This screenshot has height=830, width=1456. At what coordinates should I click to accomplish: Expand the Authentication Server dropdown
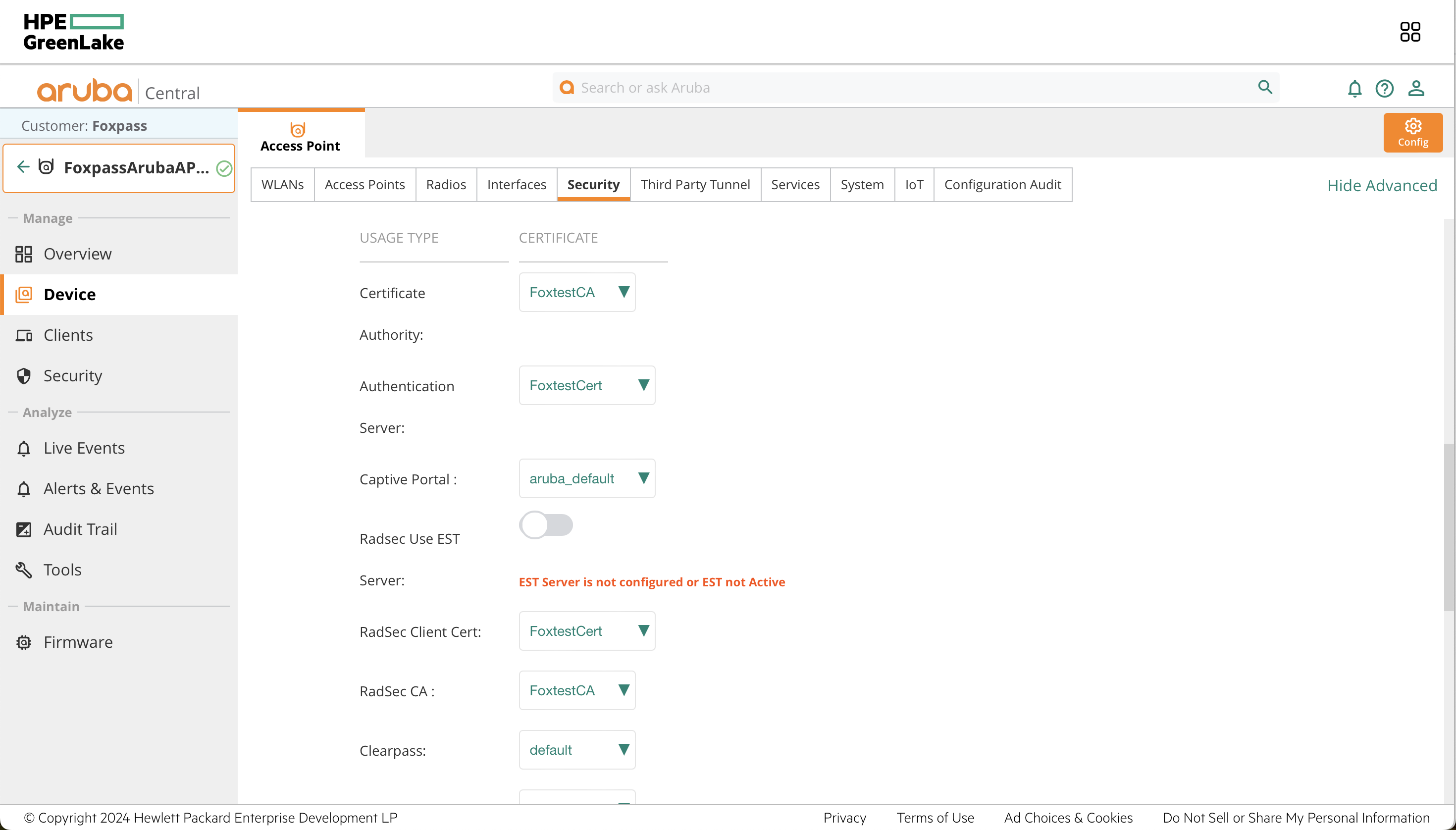[643, 385]
